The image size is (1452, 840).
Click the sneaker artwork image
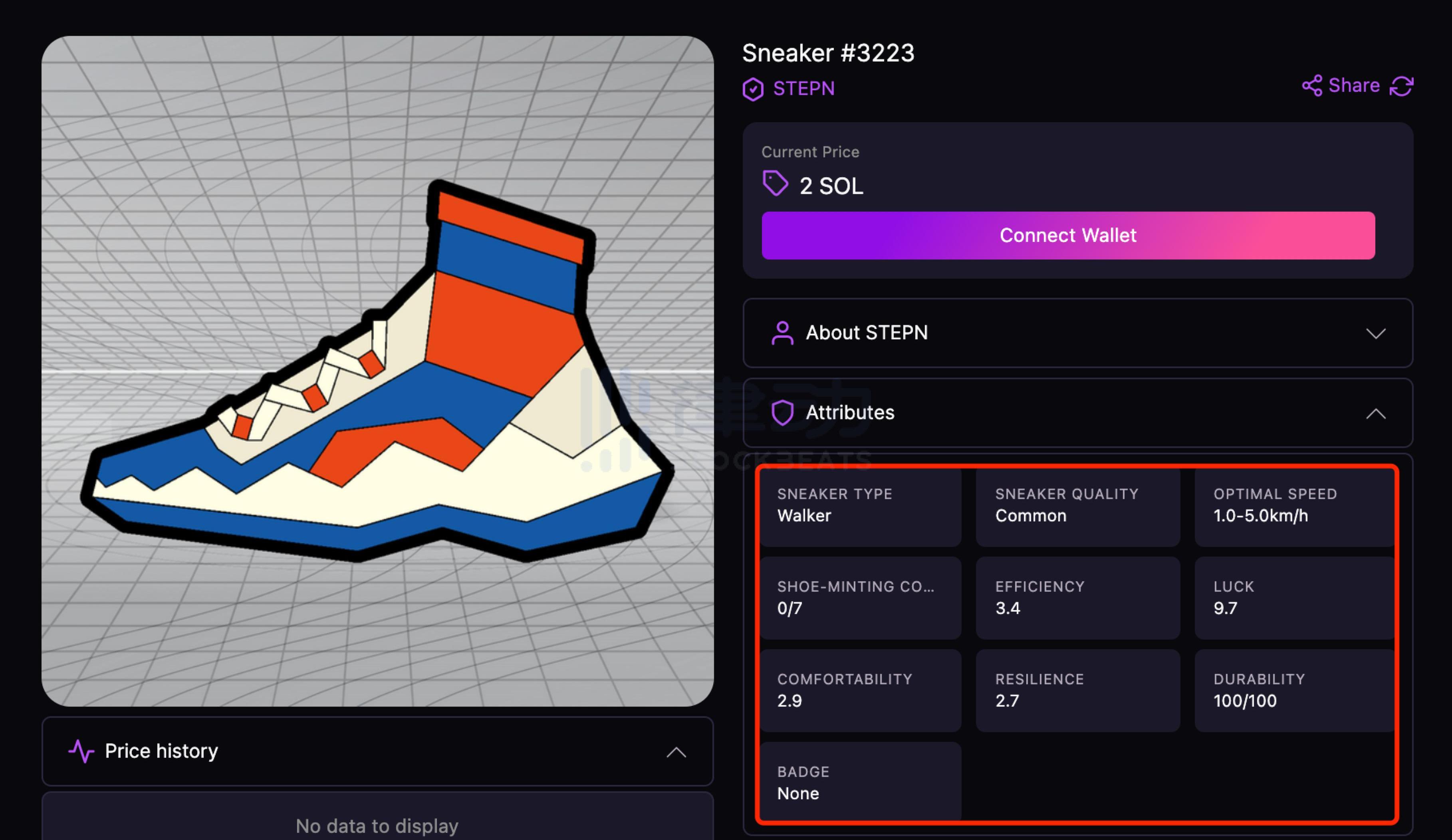point(377,371)
